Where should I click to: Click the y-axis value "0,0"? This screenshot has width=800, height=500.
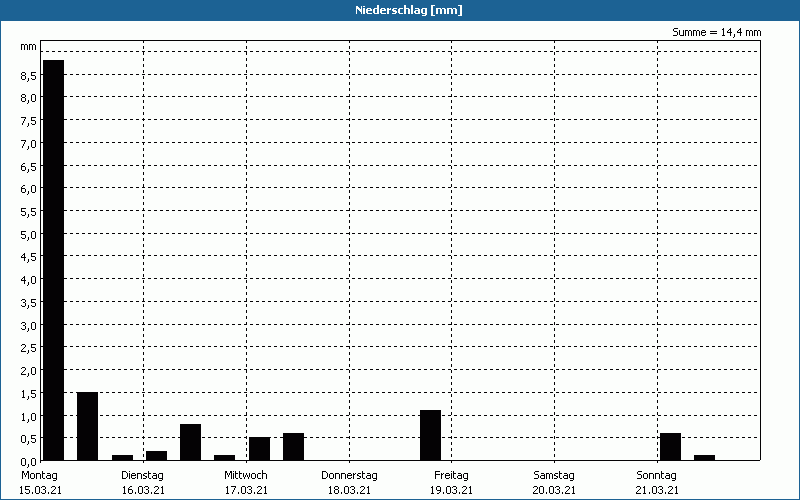click(x=29, y=462)
